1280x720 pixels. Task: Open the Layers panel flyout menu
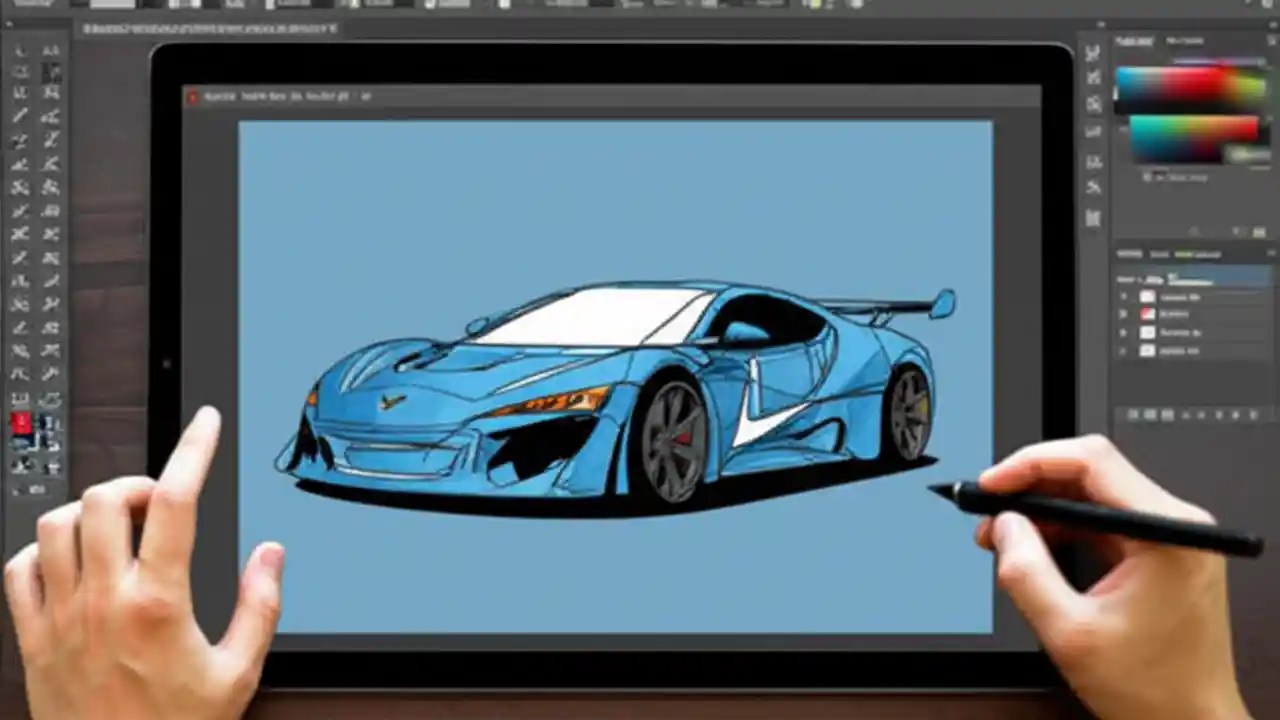click(1271, 253)
